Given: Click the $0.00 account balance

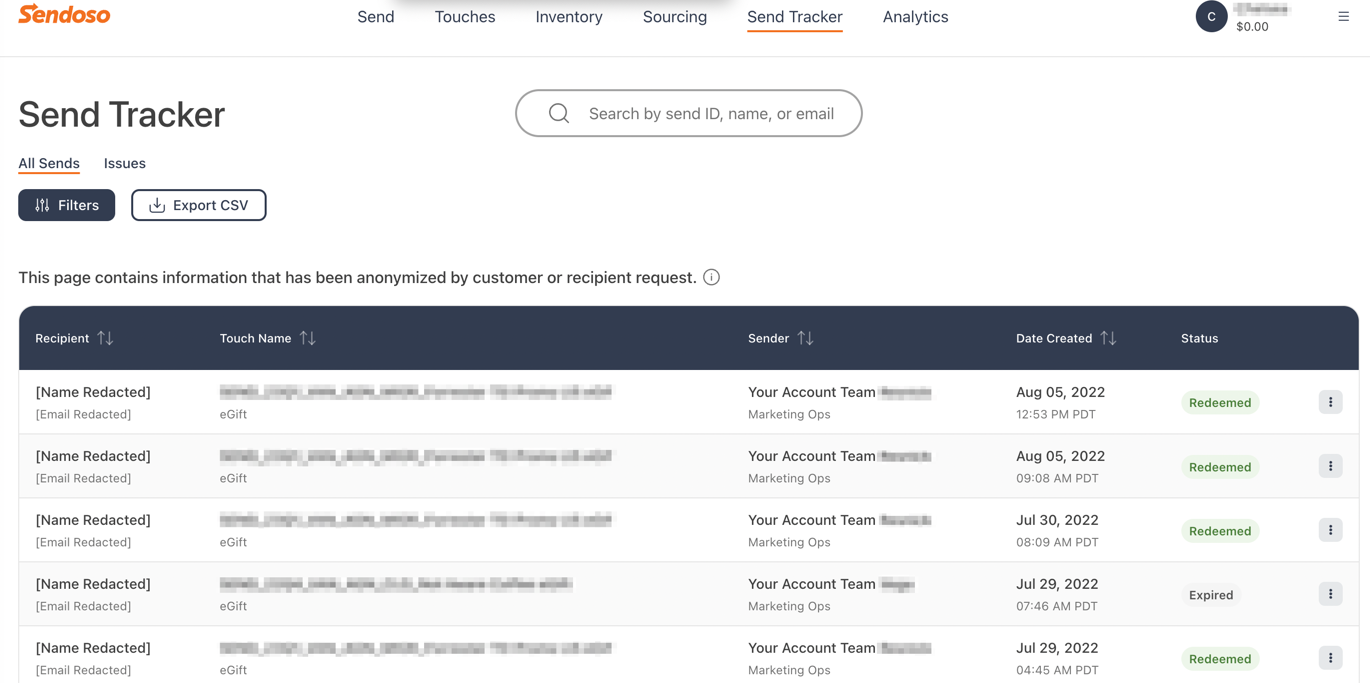Looking at the screenshot, I should pyautogui.click(x=1252, y=27).
